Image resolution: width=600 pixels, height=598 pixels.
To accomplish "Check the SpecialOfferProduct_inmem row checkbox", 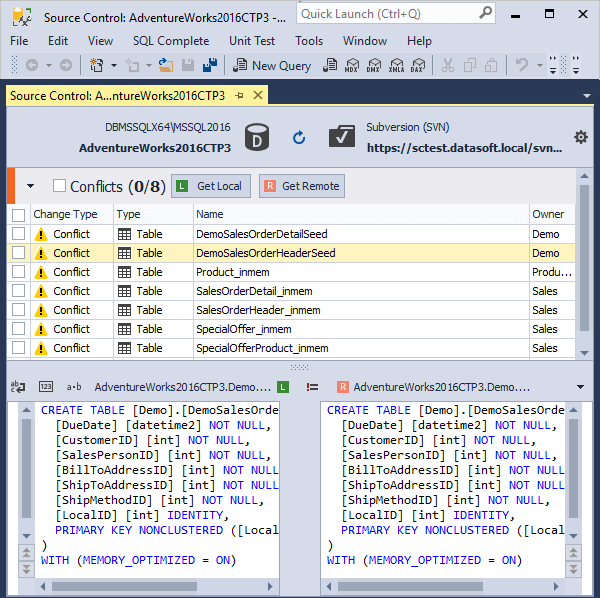I will tap(18, 348).
